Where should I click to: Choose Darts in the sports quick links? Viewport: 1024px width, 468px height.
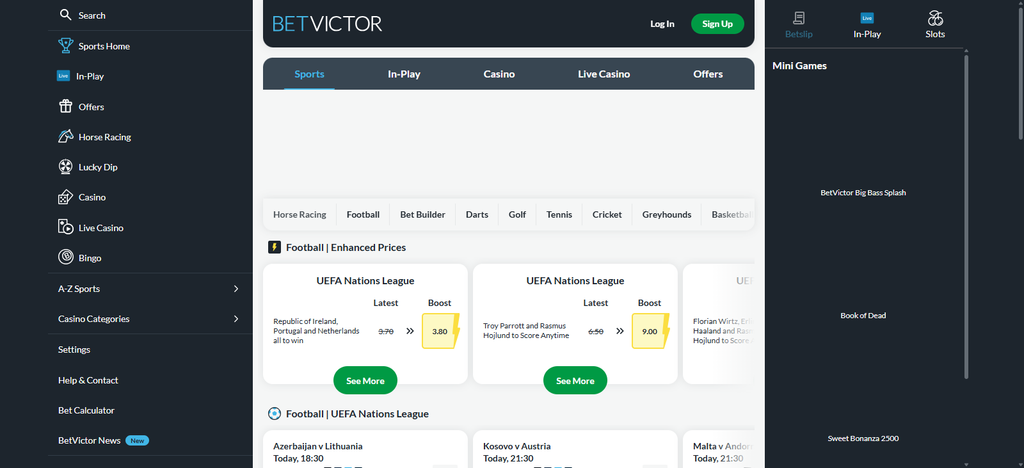coord(477,214)
